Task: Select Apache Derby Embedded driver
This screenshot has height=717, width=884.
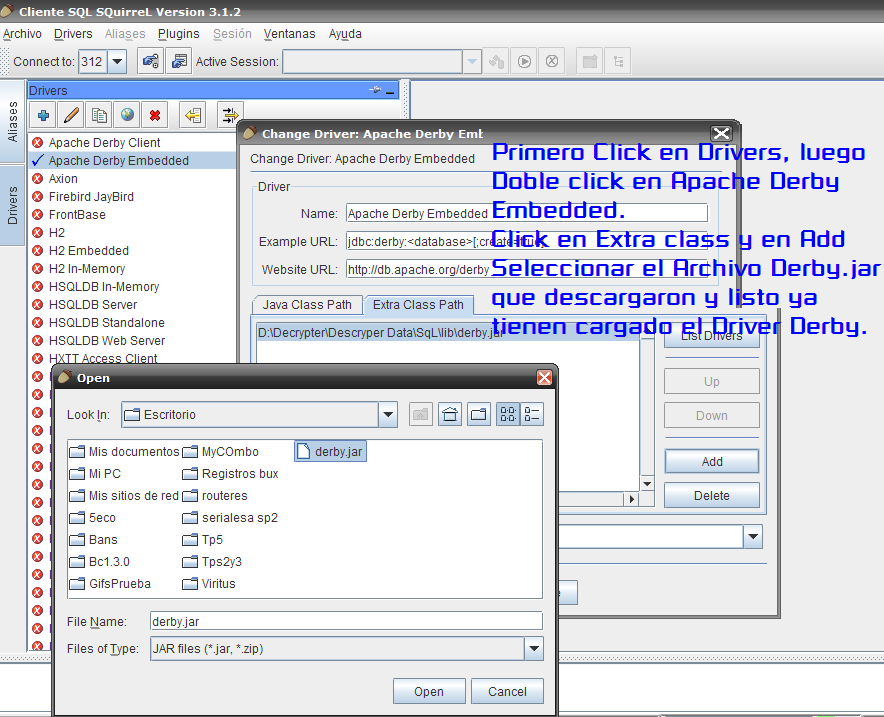Action: click(132, 161)
